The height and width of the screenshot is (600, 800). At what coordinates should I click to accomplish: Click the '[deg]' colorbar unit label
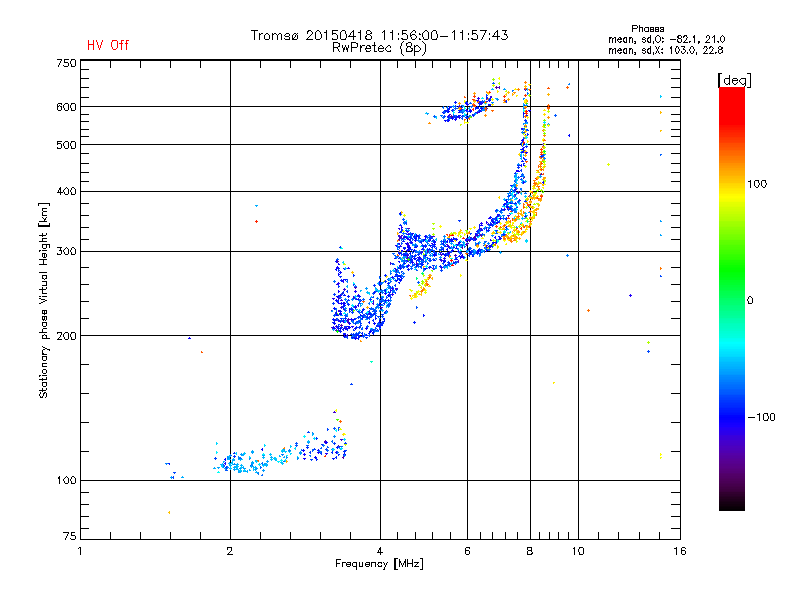tap(734, 80)
